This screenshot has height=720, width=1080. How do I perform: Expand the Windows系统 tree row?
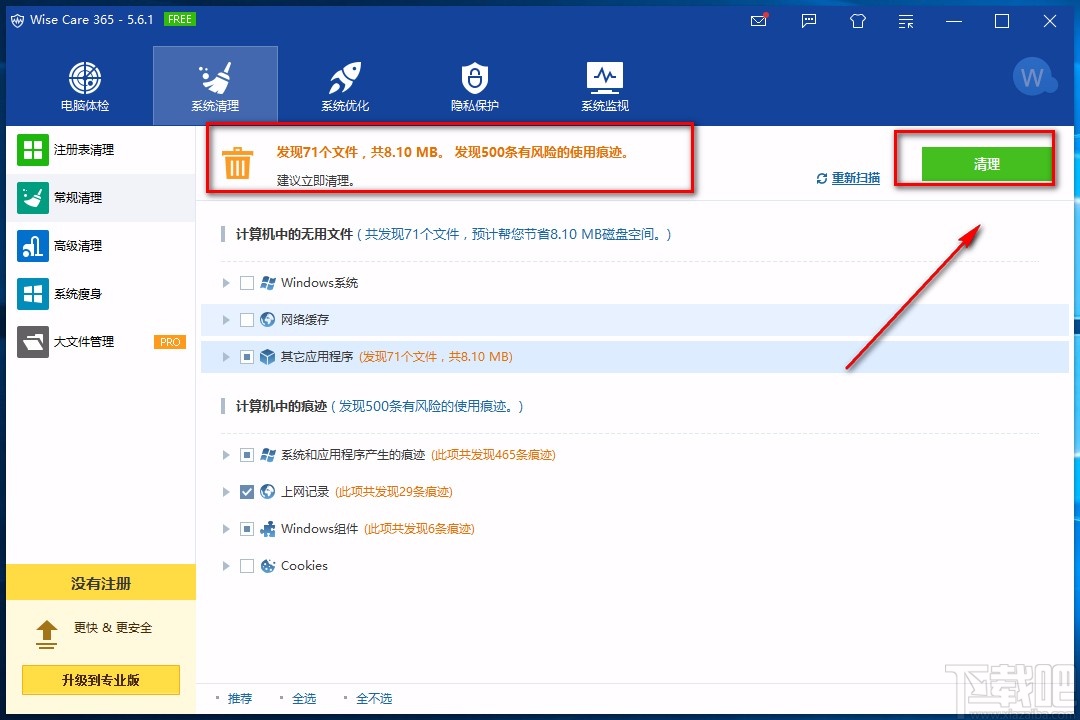point(226,282)
